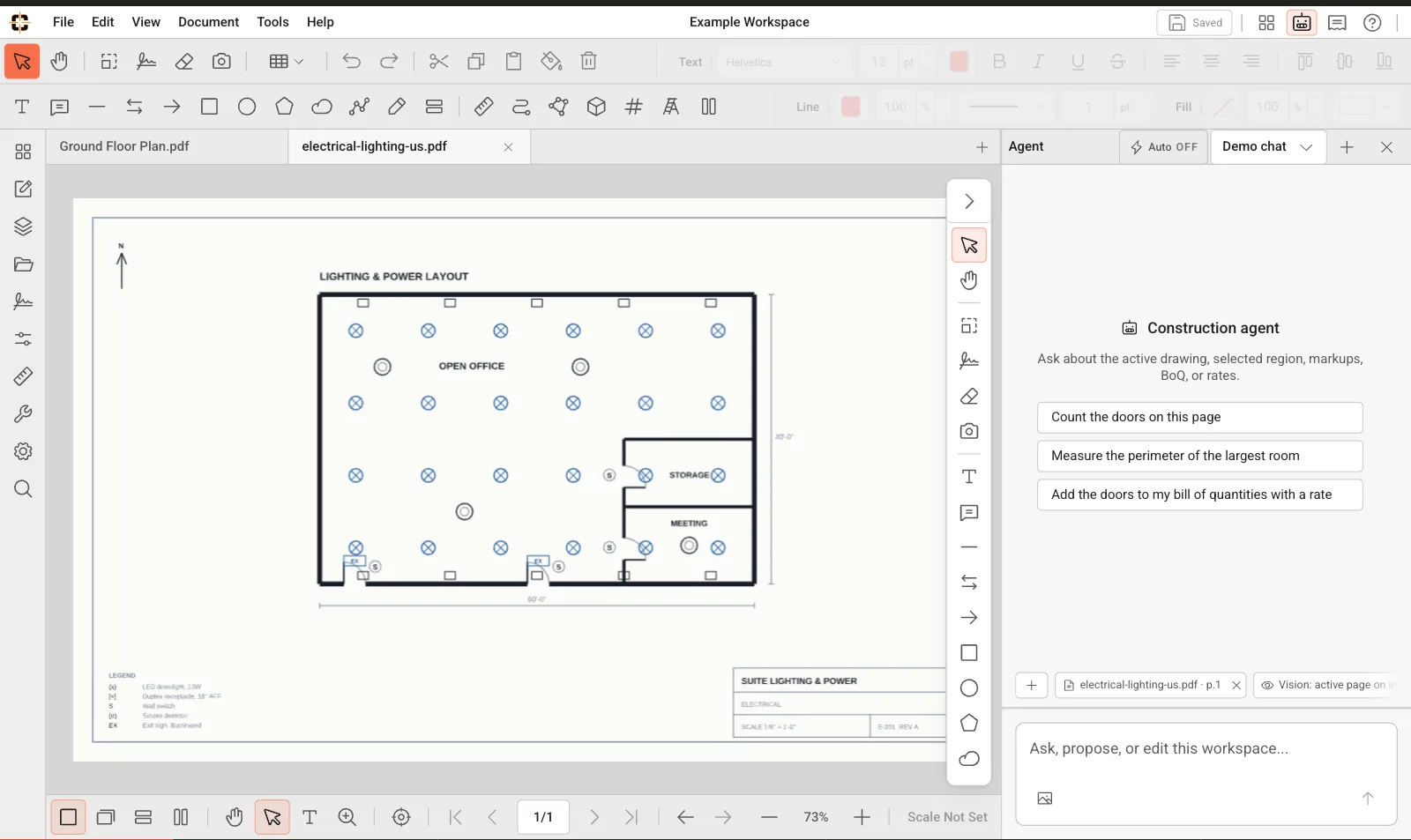Click the trash delete icon
This screenshot has width=1411, height=840.
click(589, 62)
